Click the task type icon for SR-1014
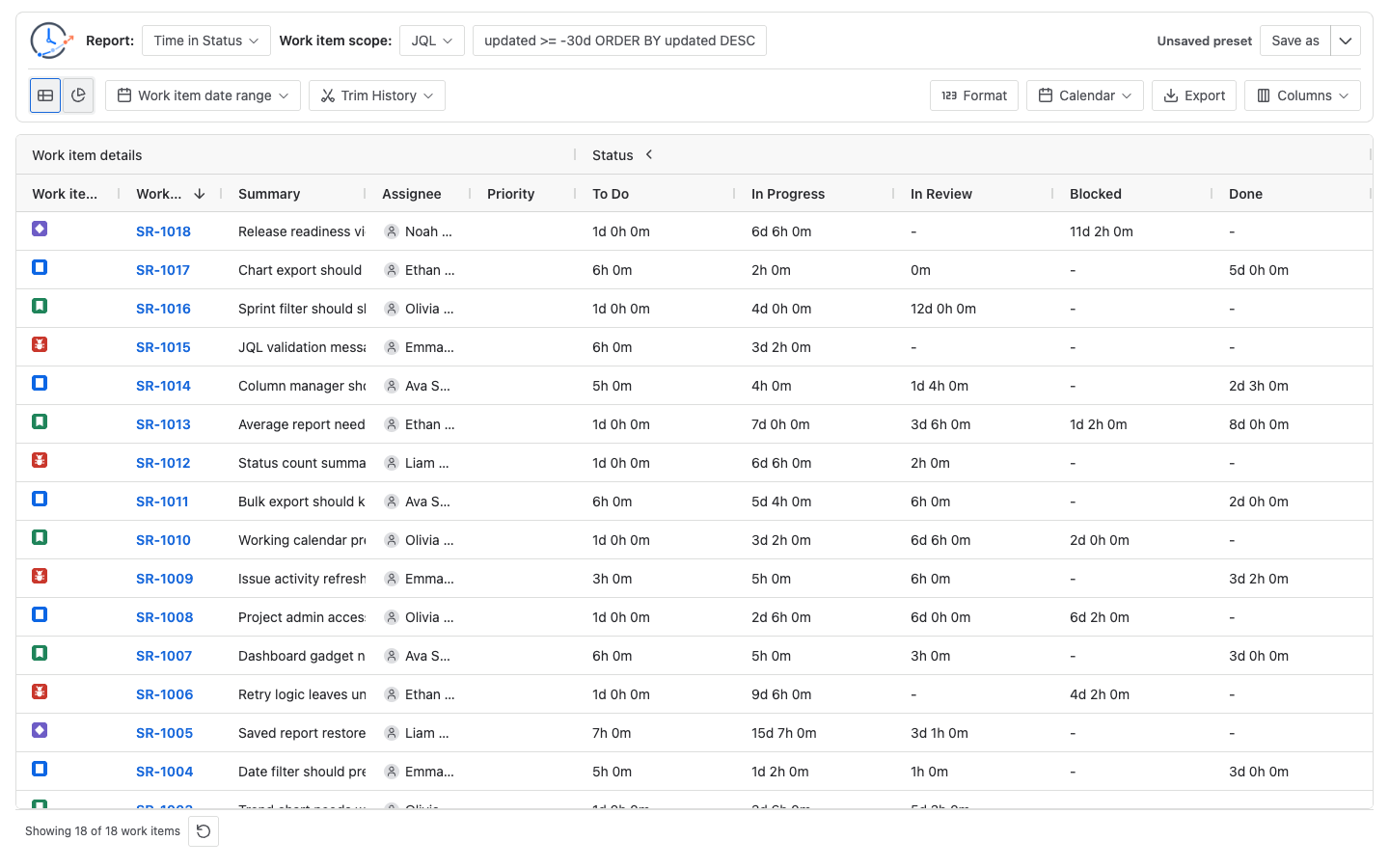1389x868 pixels. point(40,383)
